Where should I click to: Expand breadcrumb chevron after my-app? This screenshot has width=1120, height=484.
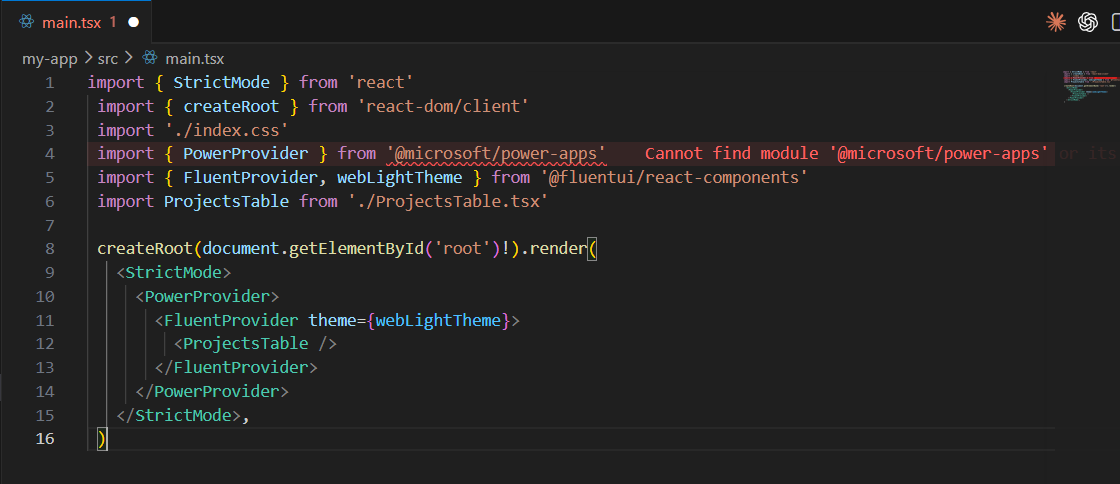(88, 59)
